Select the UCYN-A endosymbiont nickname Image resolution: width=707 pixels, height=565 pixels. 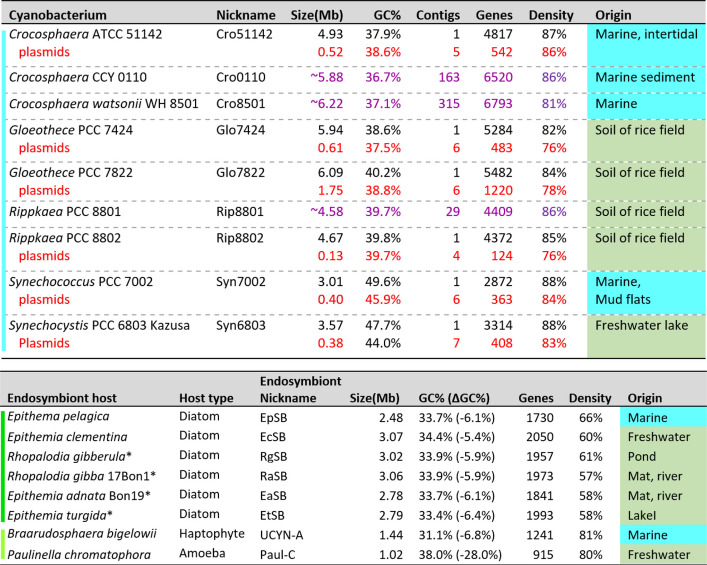pos(281,536)
